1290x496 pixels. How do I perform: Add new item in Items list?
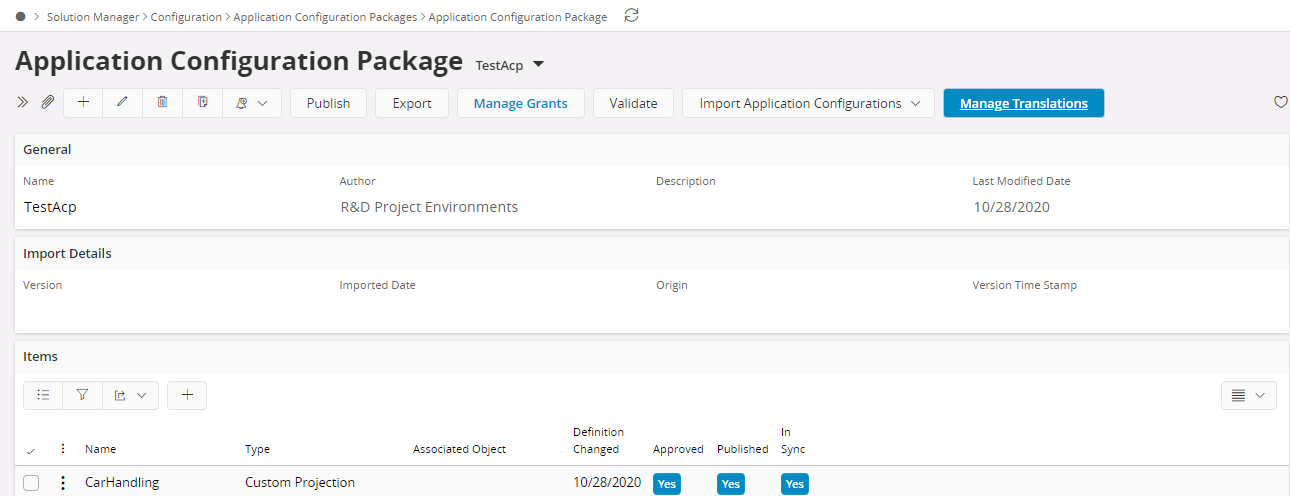coord(187,395)
